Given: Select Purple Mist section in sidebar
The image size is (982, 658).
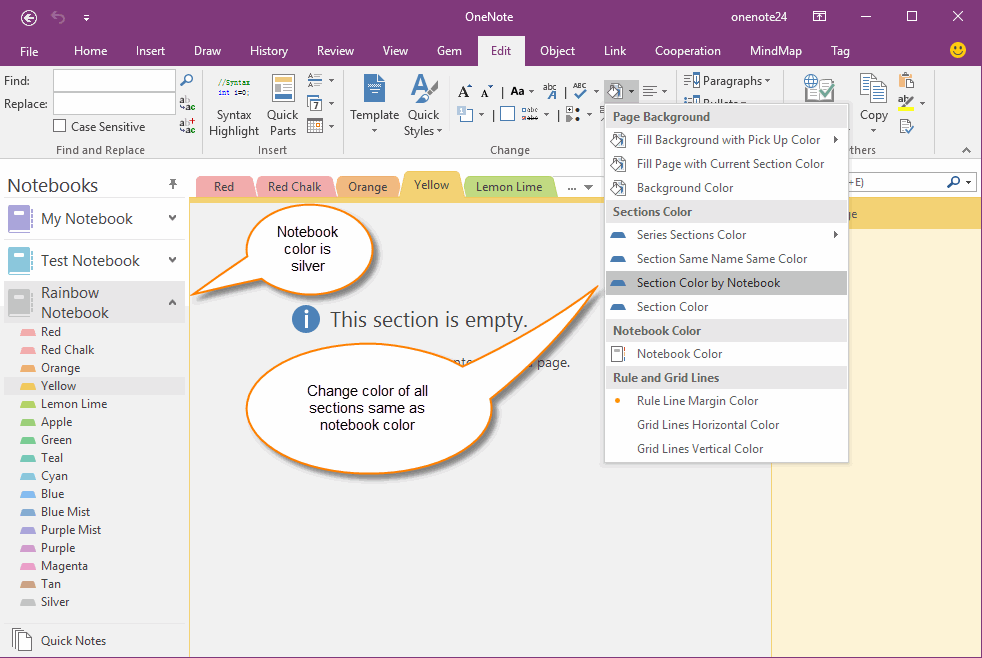Looking at the screenshot, I should tap(71, 530).
